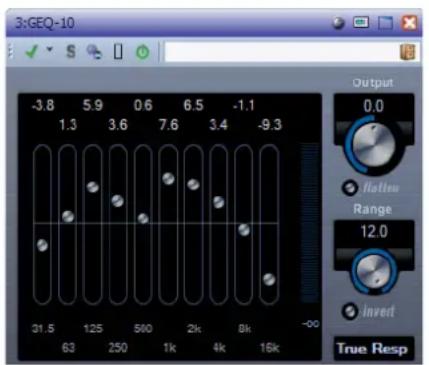Screen dimensions: 429x365
Task: Click the 500 Hz band slider handle
Action: (x=143, y=219)
